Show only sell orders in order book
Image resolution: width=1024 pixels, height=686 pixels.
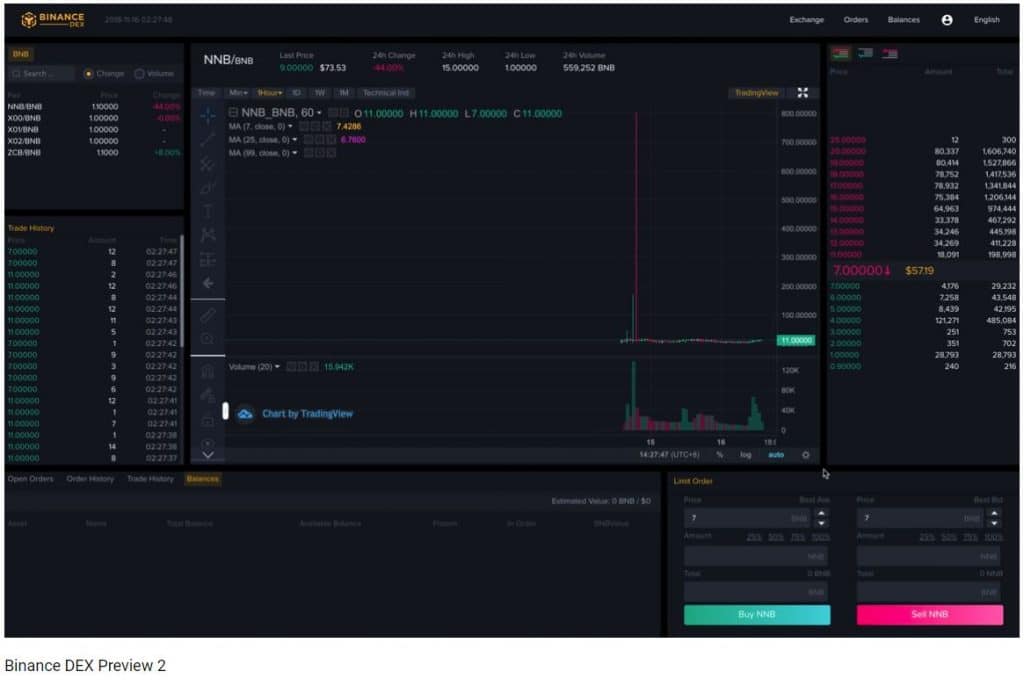pyautogui.click(x=889, y=53)
